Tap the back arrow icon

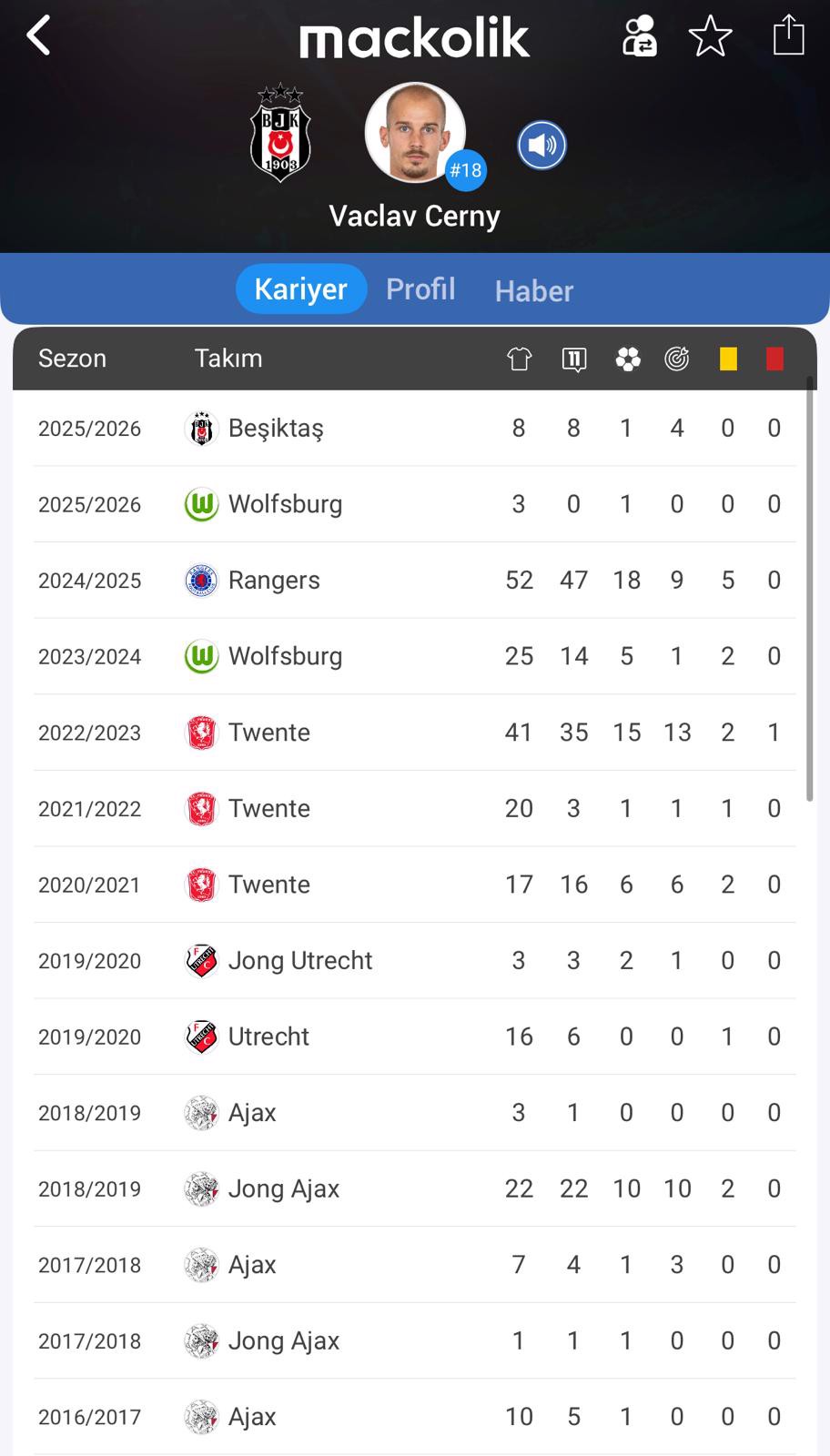tap(38, 36)
